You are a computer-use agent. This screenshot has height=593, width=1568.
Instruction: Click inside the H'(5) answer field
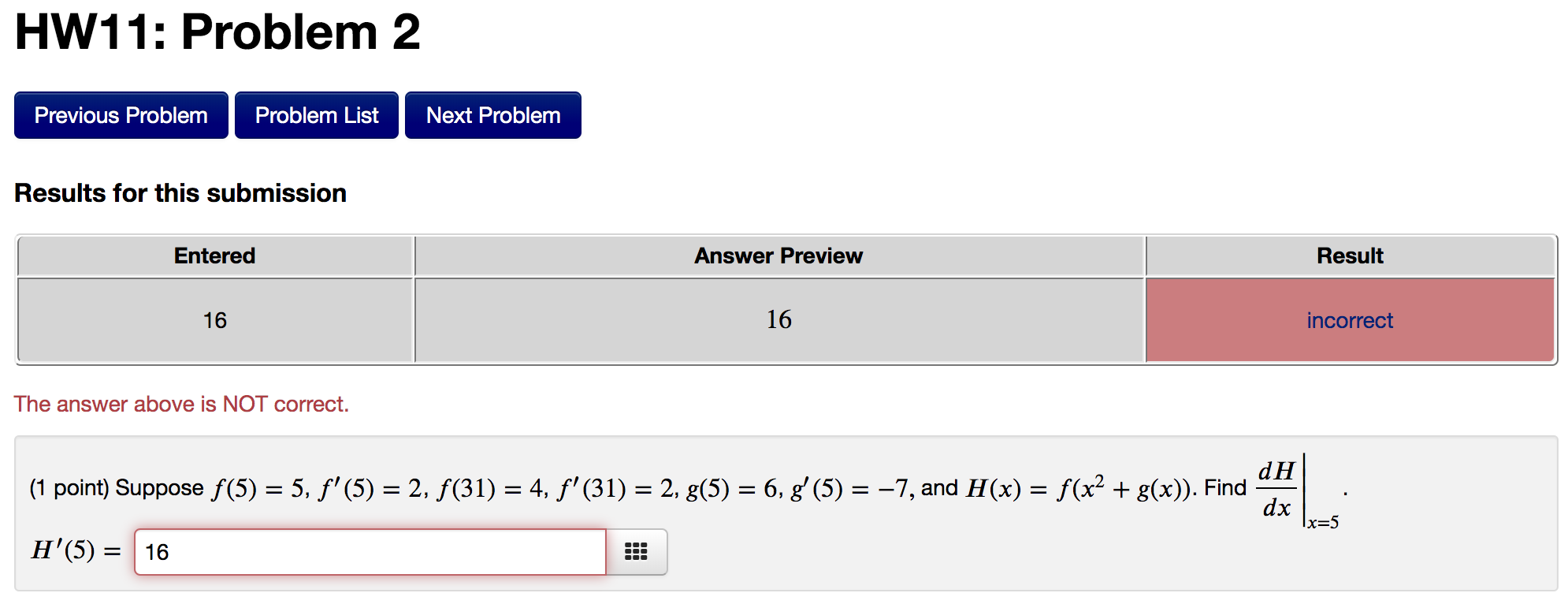tap(370, 552)
